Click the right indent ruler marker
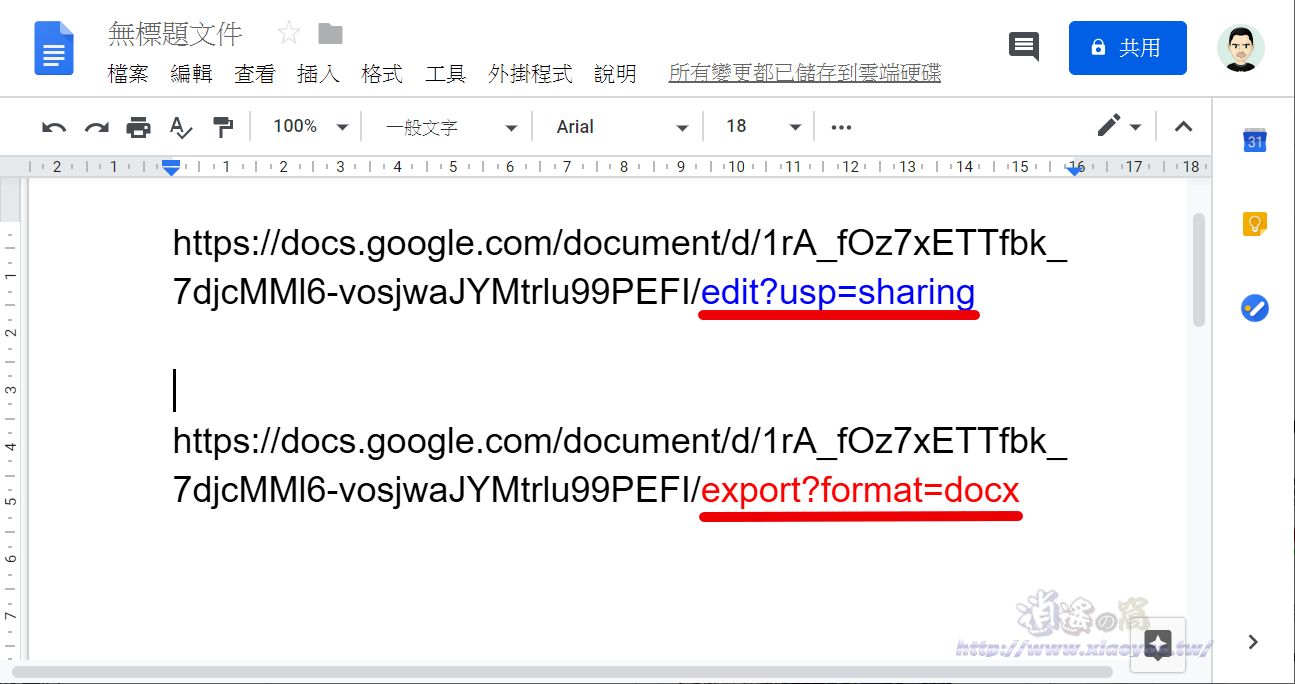1295x684 pixels. point(1074,169)
